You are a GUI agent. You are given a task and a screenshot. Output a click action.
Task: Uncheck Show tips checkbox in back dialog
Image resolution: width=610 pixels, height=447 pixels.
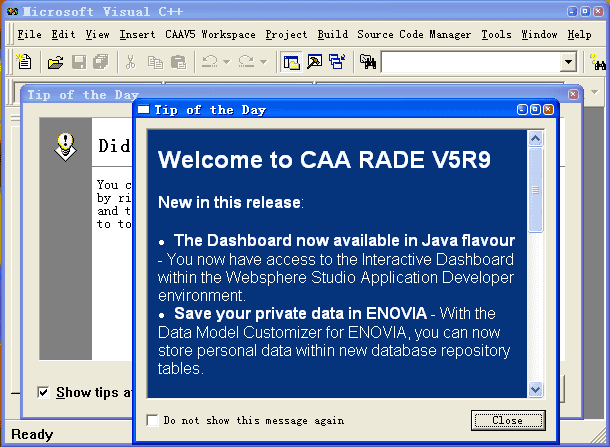[x=43, y=392]
